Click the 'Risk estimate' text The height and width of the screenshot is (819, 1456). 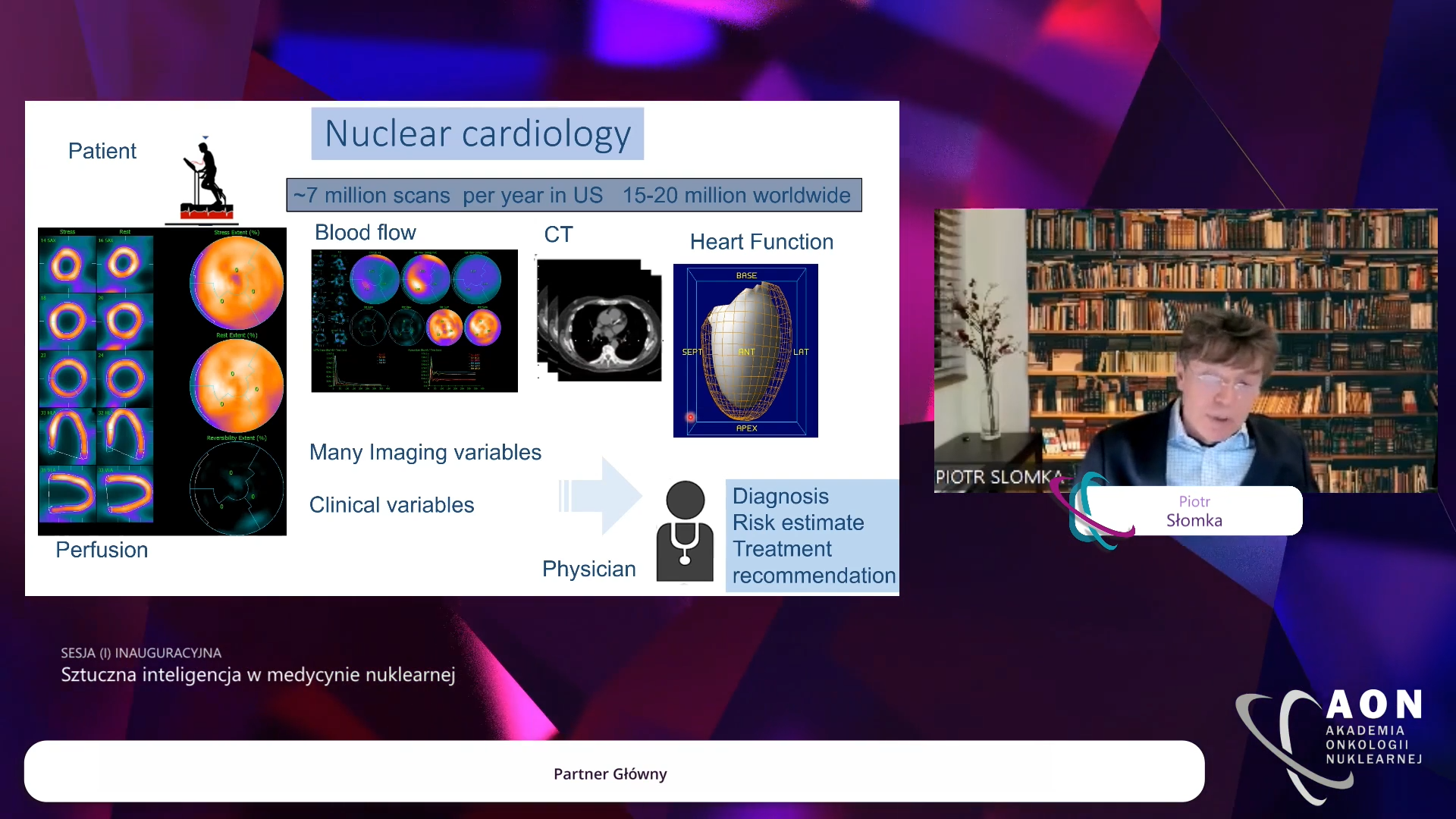798,522
